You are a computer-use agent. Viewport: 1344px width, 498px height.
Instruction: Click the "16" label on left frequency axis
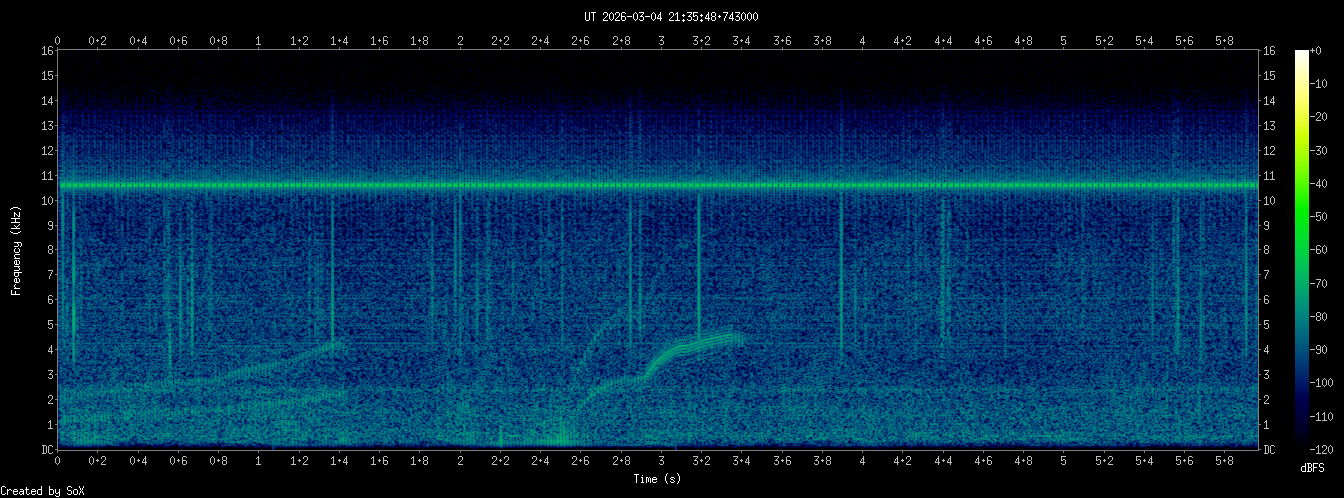pos(46,50)
